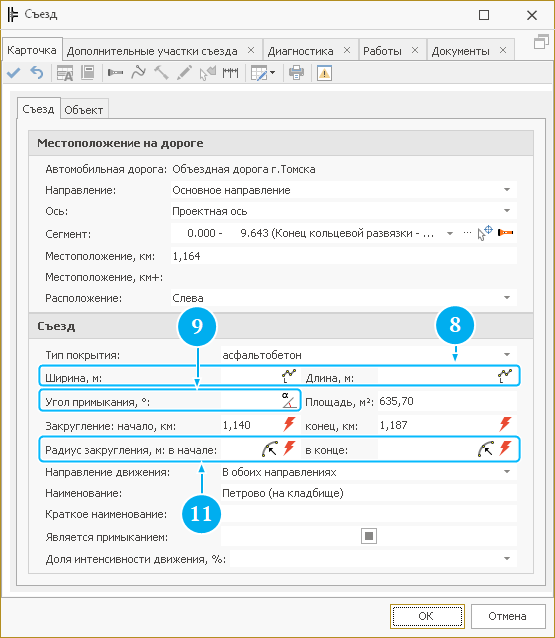Click lightning icon for radius в начале

[289, 448]
